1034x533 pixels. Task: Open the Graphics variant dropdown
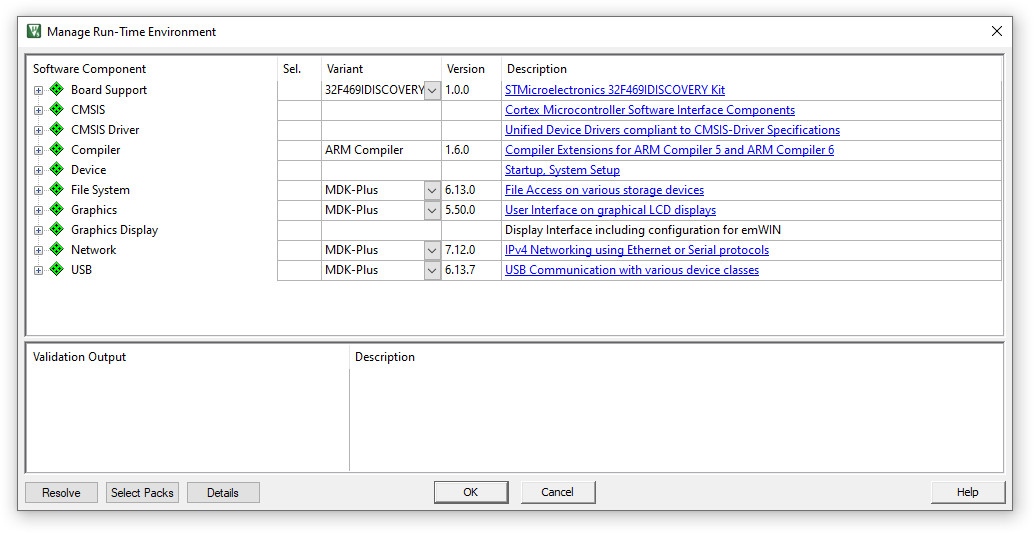[433, 210]
